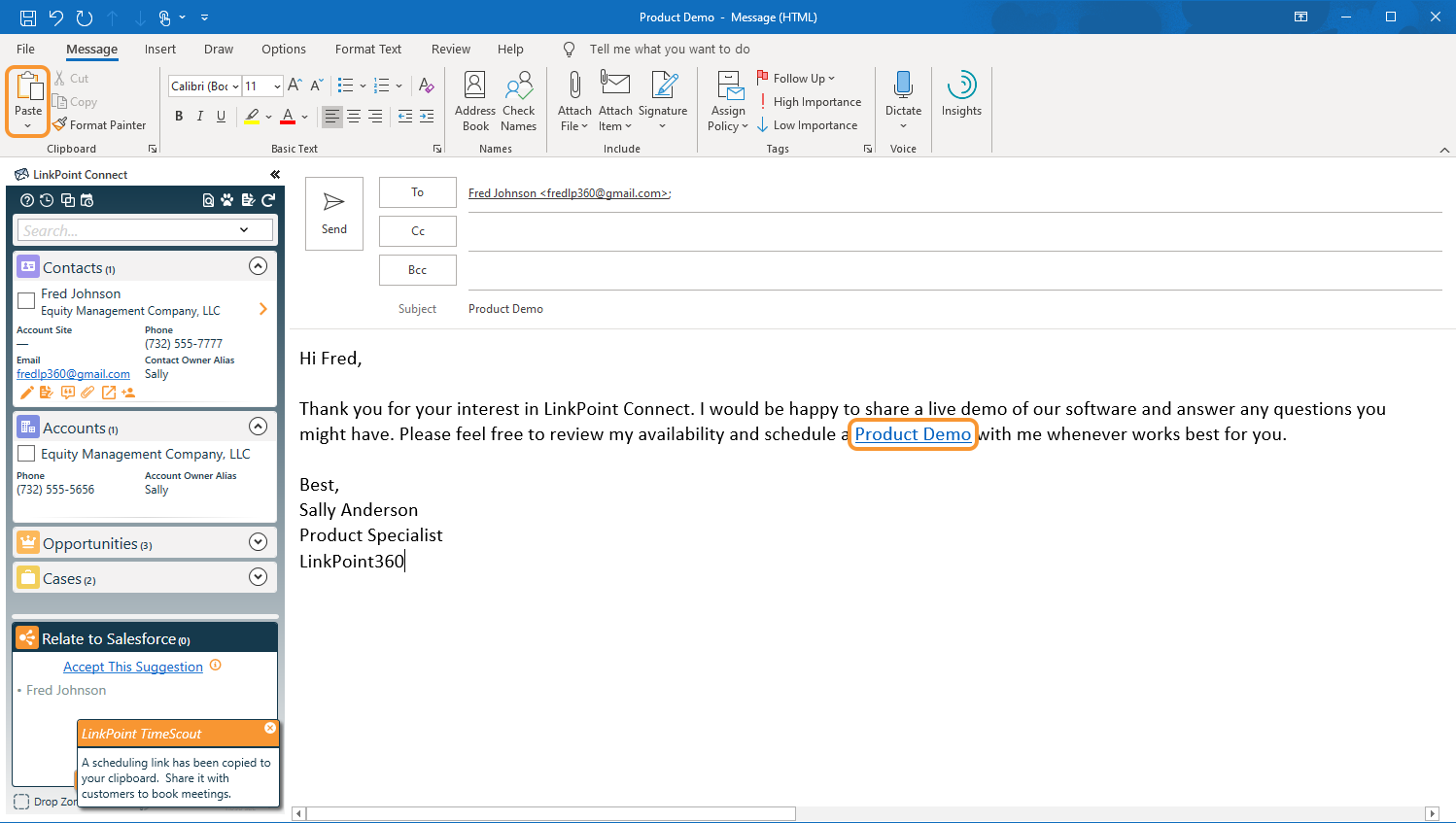The image size is (1456, 823).
Task: Click the TimeScout calendar-clock icon
Action: [x=87, y=200]
